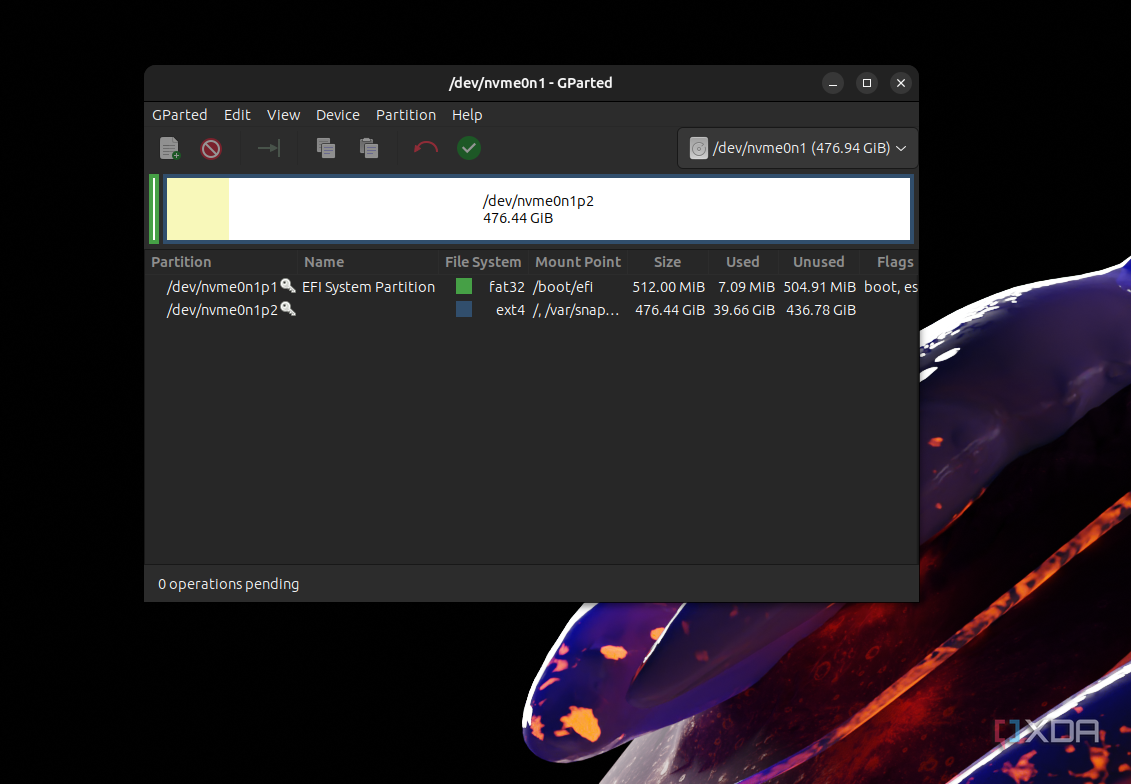The image size is (1131, 784).
Task: Click the green fat32 color swatch
Action: point(464,286)
